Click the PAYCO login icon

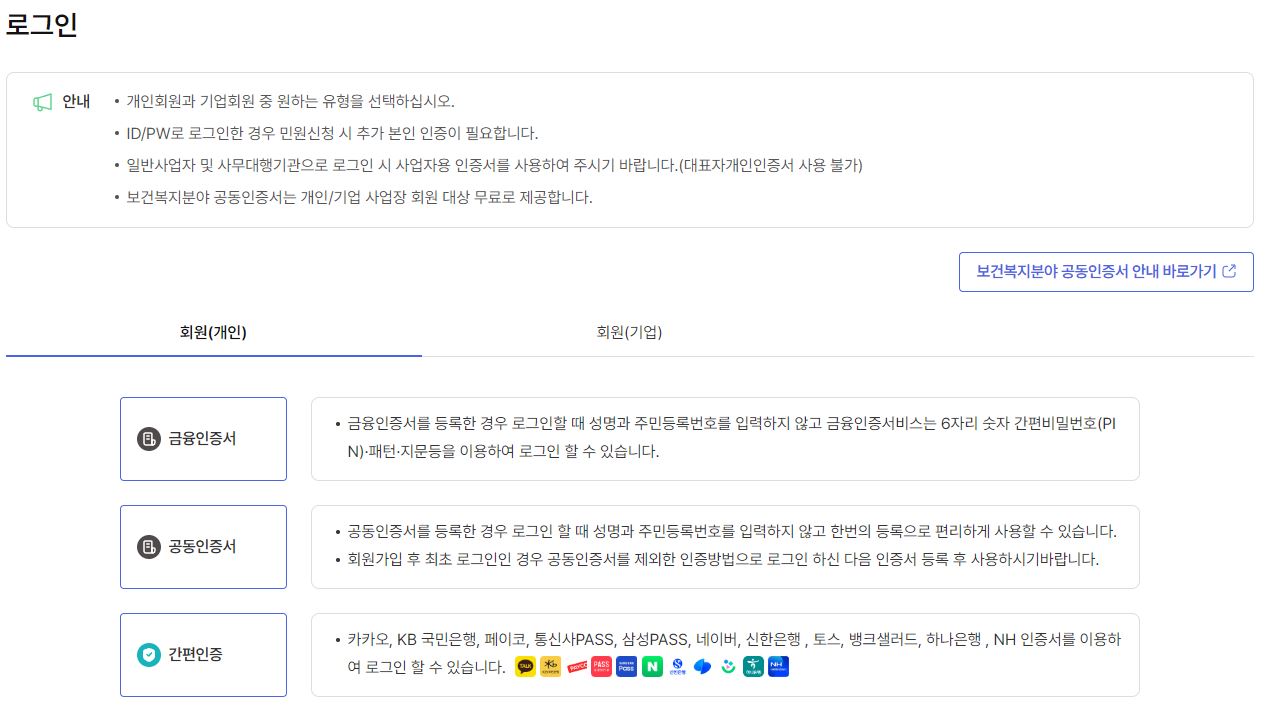(577, 667)
